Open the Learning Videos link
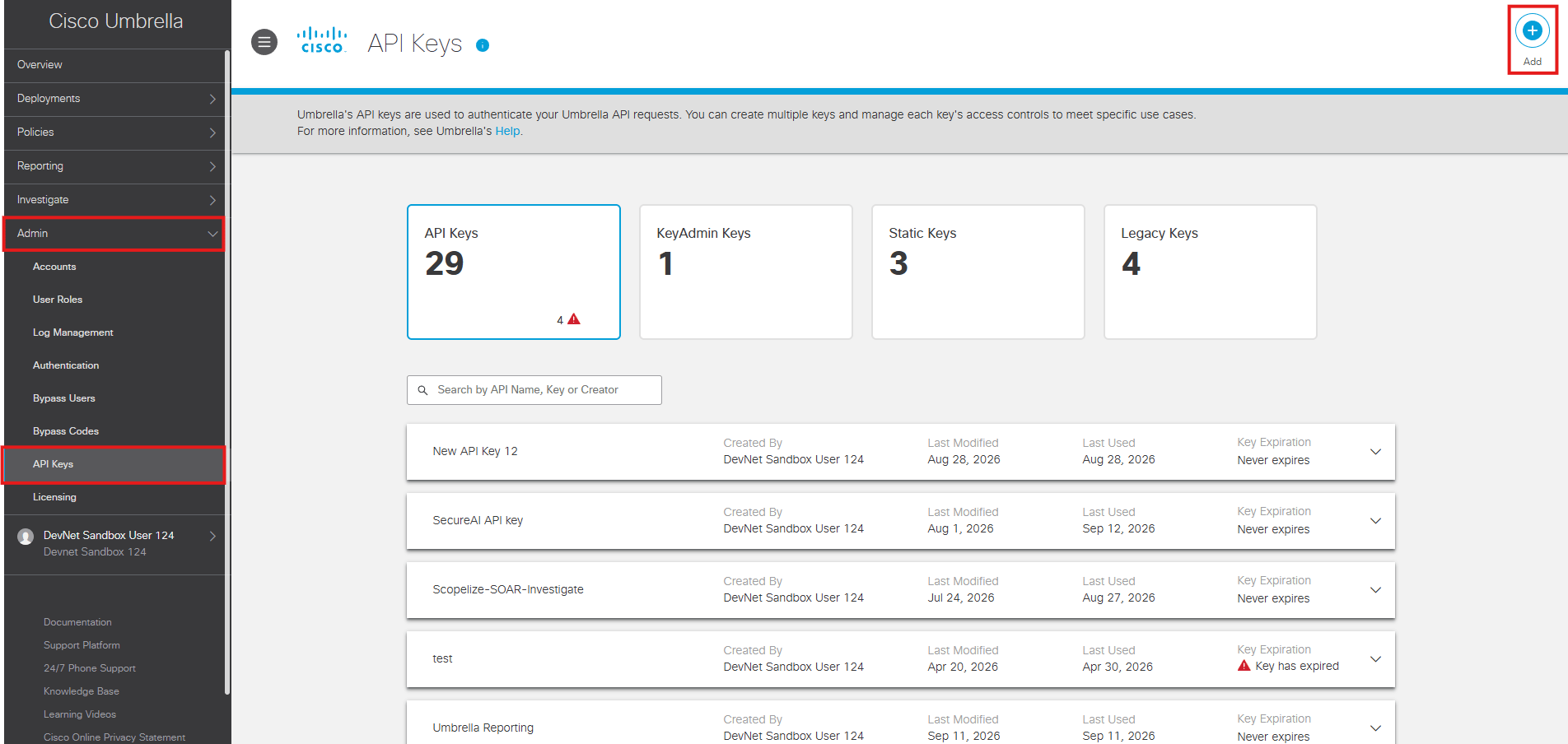 (x=80, y=714)
